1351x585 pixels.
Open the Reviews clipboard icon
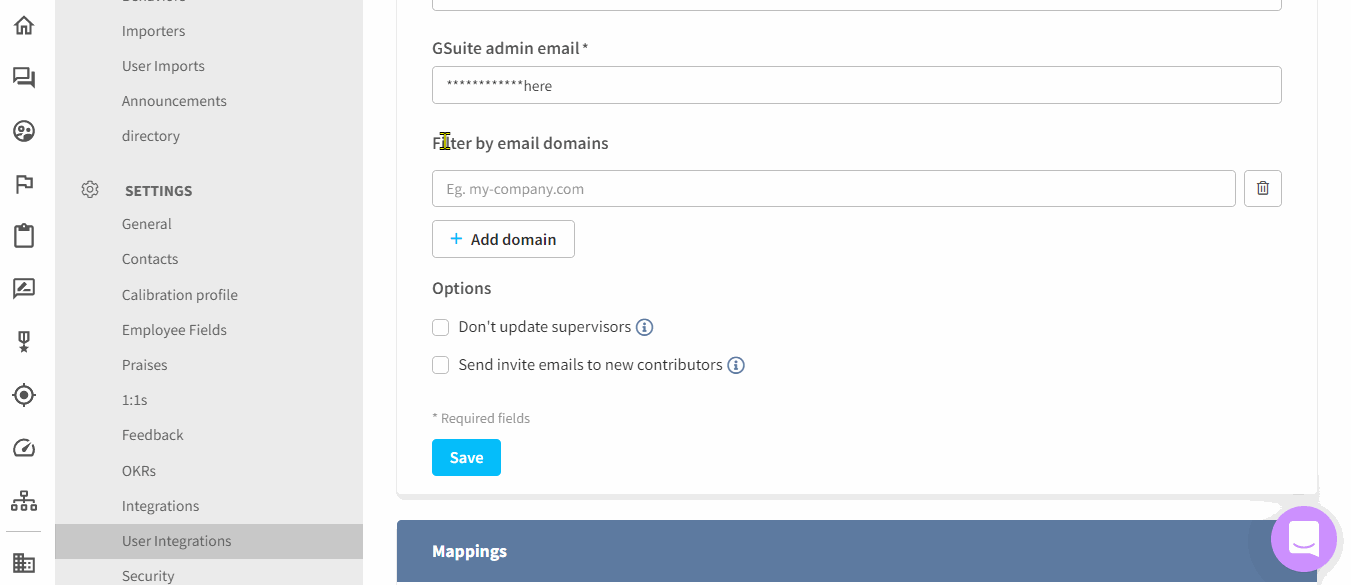[x=23, y=235]
